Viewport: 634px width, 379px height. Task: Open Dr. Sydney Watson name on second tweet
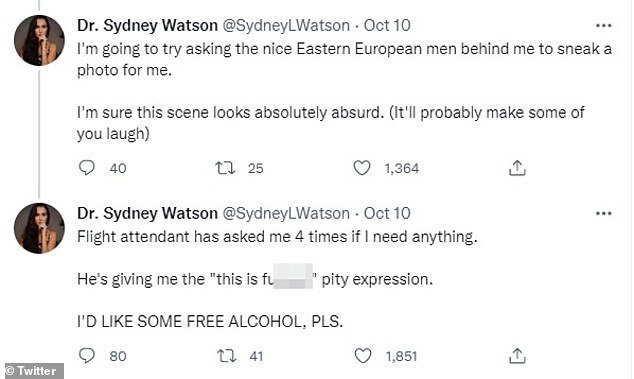pyautogui.click(x=147, y=213)
